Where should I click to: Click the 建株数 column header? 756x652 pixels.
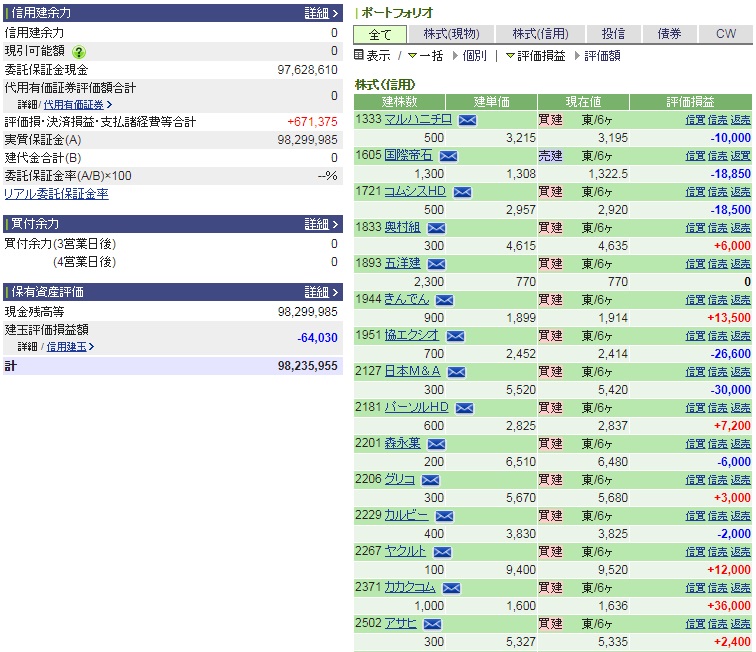point(399,102)
